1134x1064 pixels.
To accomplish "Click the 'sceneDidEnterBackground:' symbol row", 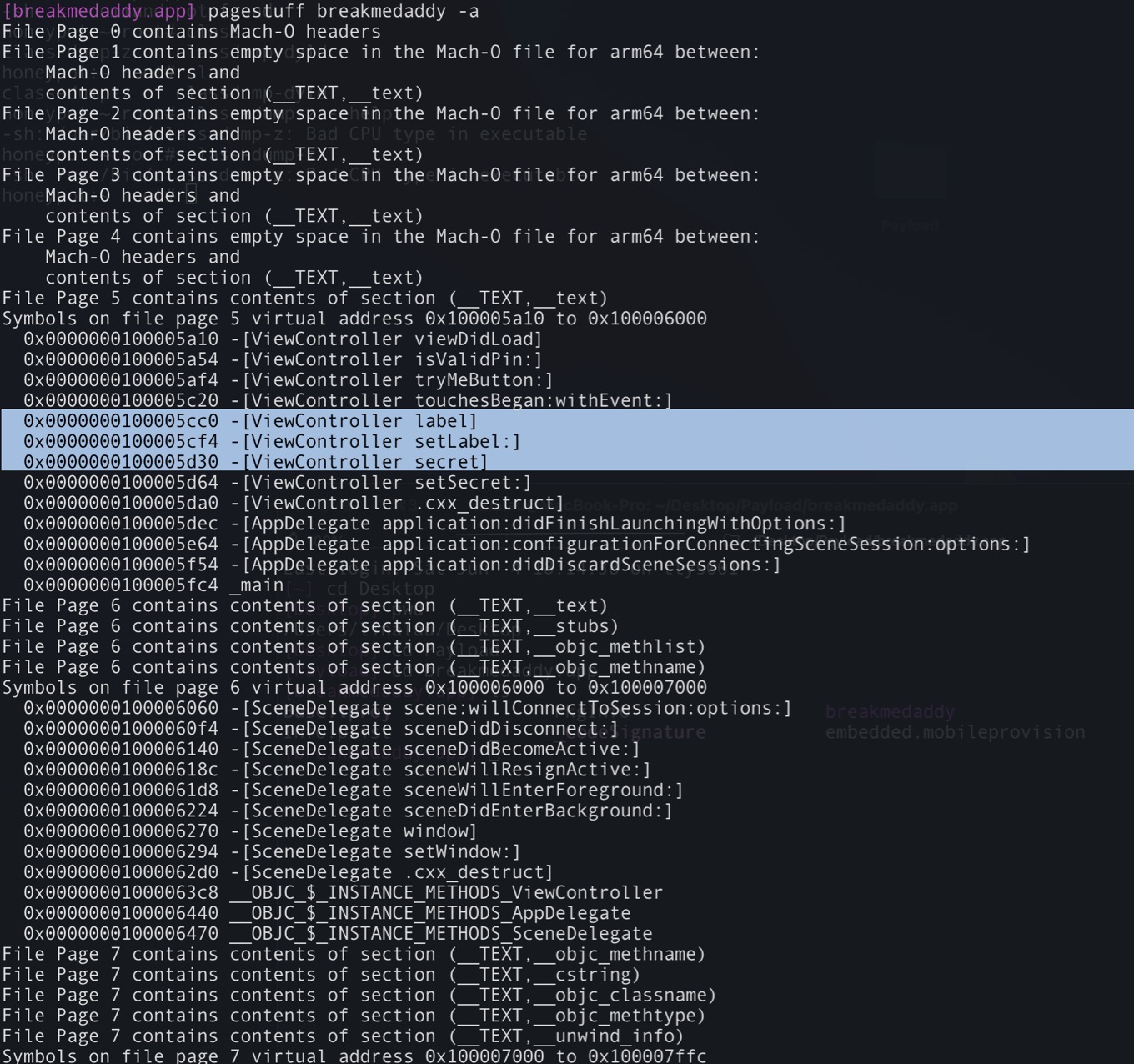I will pos(348,811).
